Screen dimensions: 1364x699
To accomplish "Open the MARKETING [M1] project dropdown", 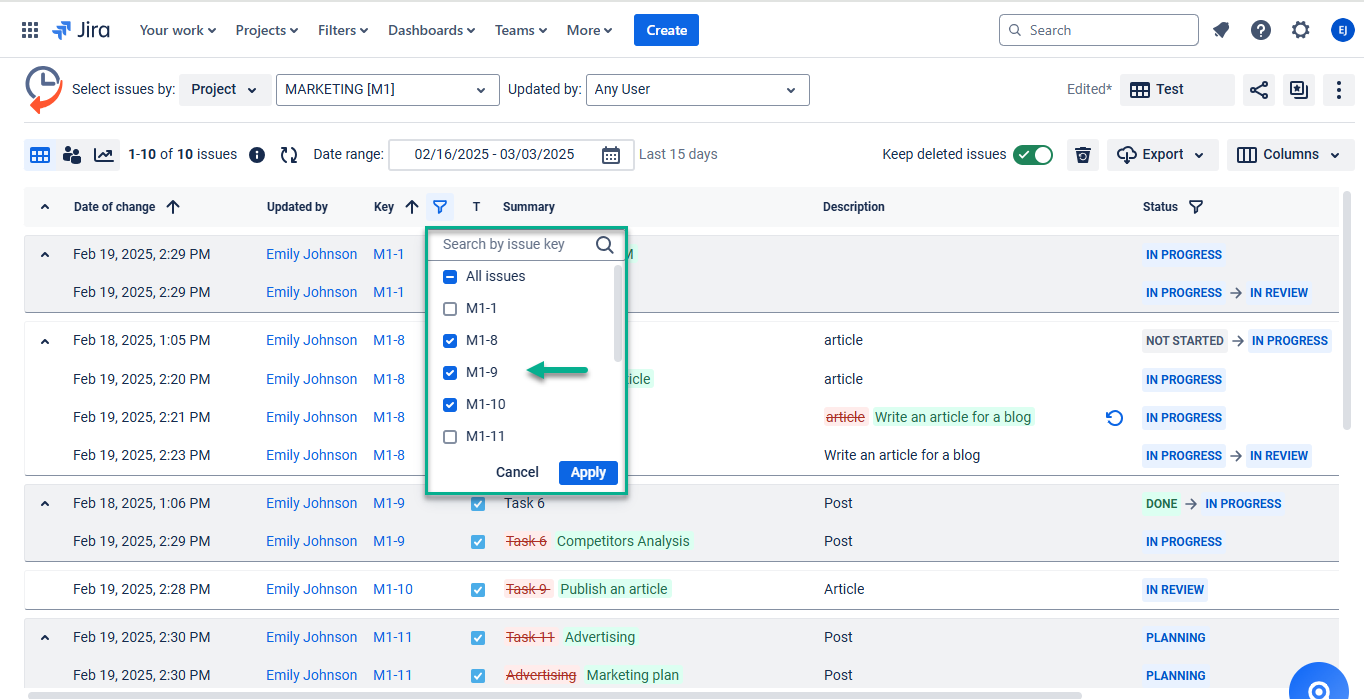I will click(387, 90).
